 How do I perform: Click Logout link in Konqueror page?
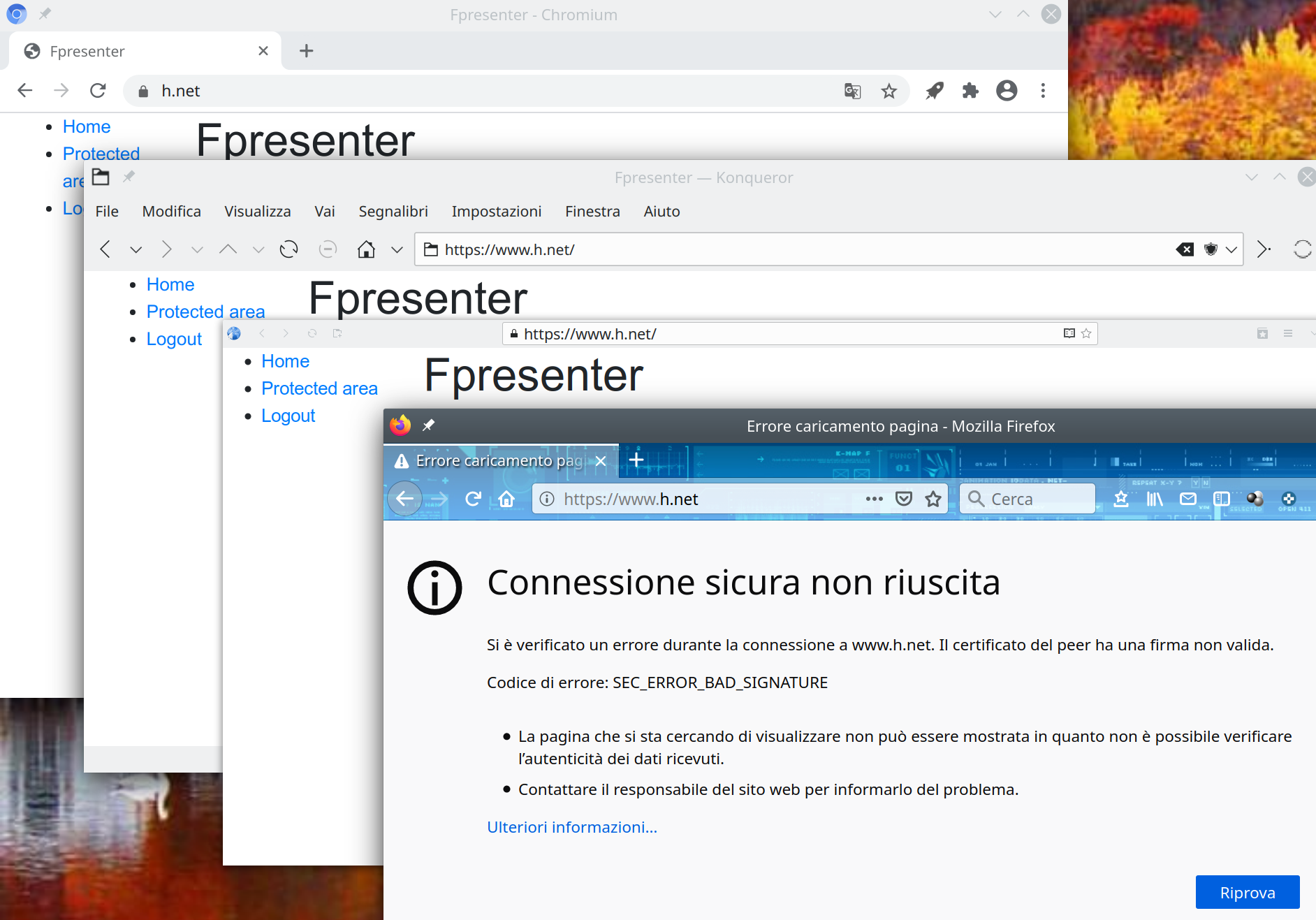[x=174, y=339]
